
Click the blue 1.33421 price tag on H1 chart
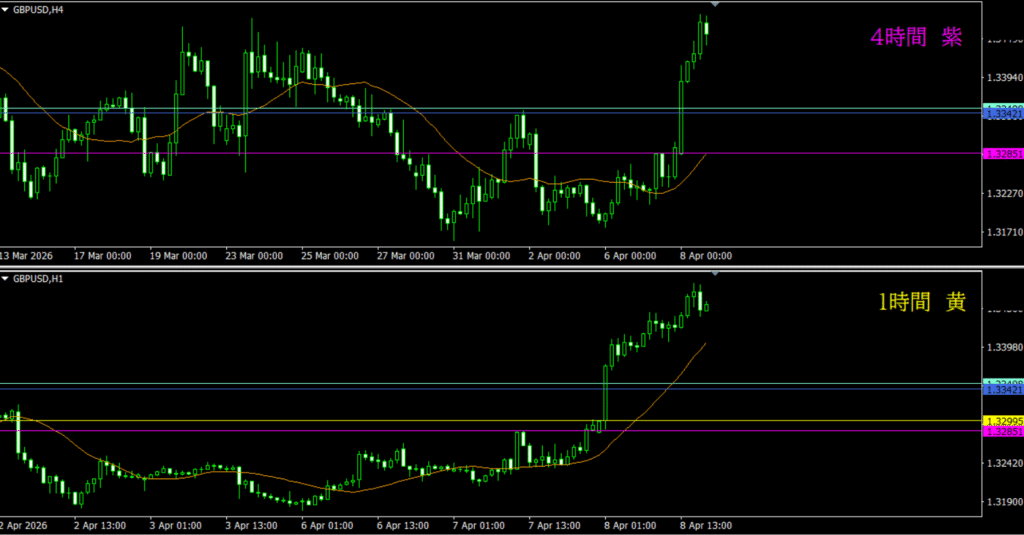[x=1003, y=390]
